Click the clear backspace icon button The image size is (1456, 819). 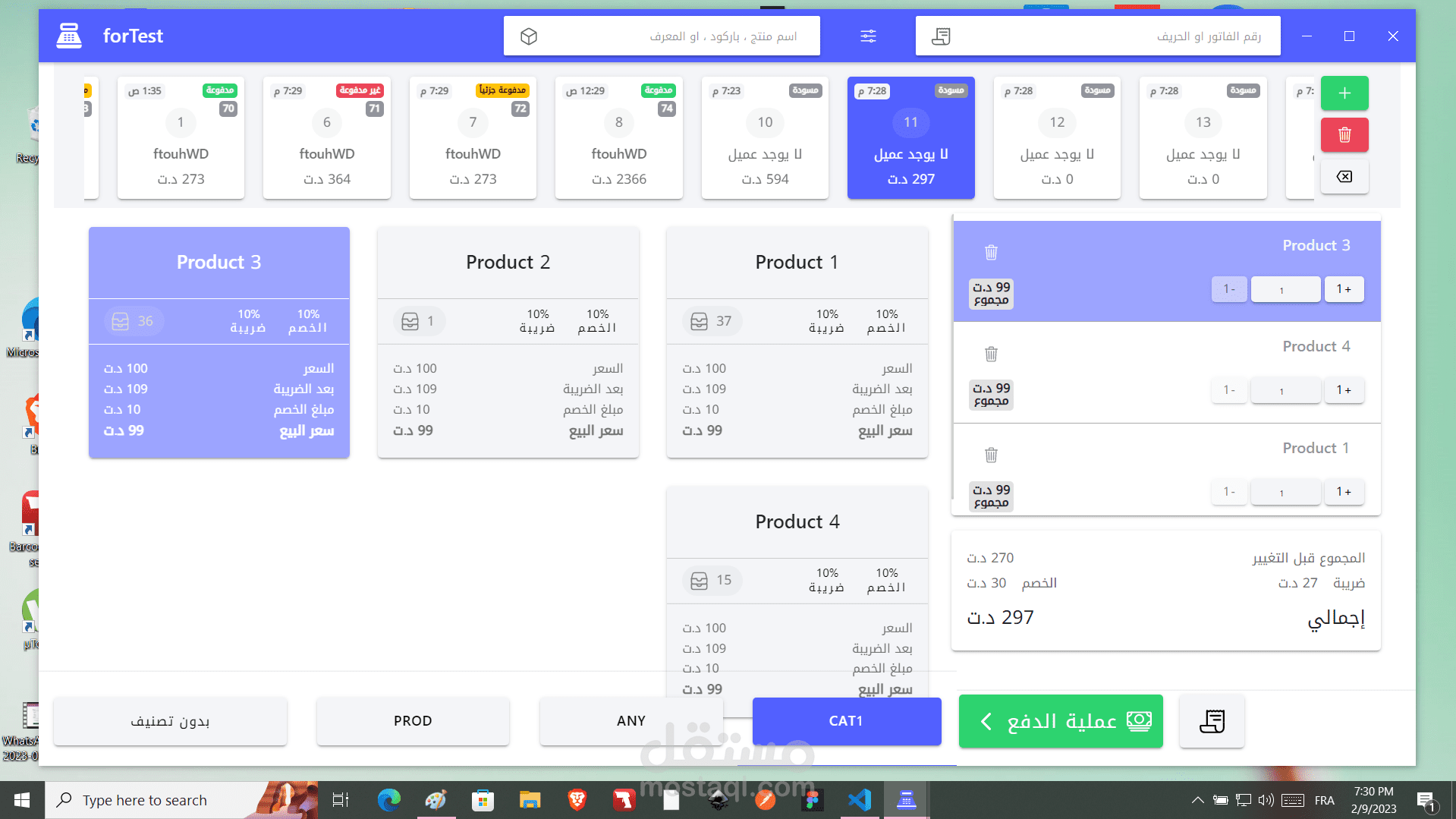click(1344, 177)
